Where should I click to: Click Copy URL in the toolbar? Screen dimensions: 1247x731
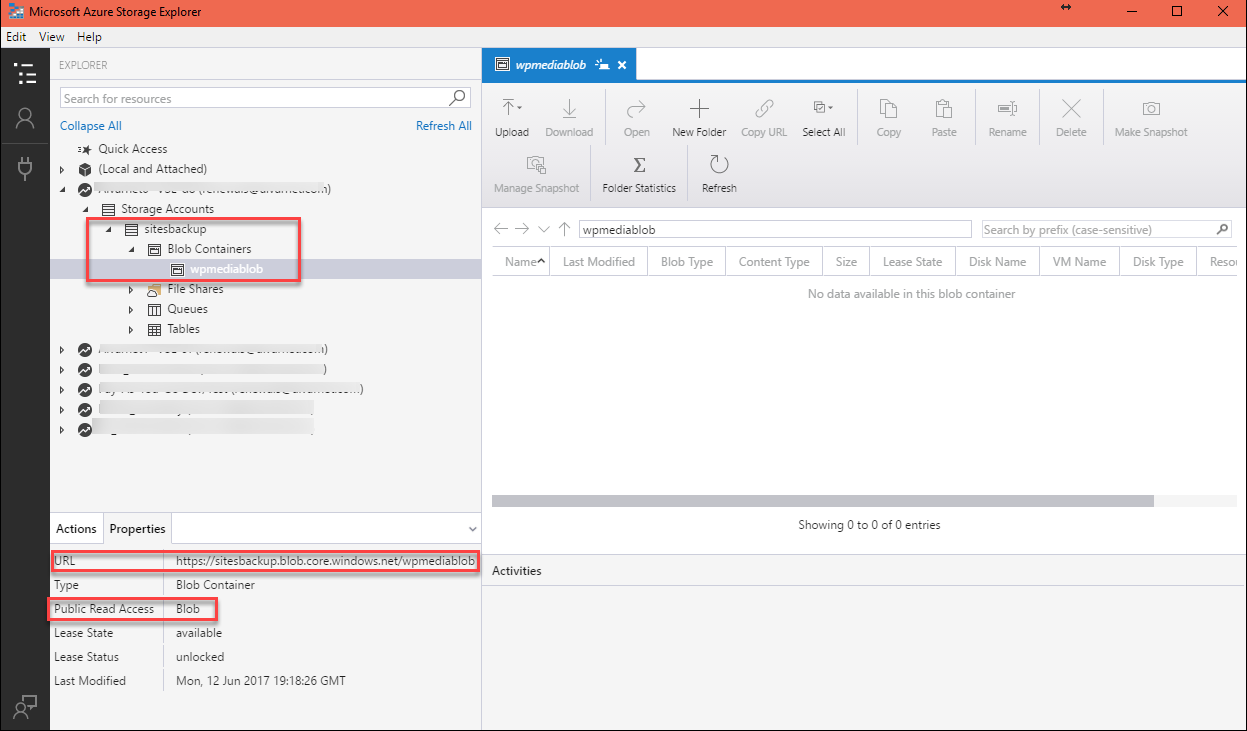click(x=764, y=118)
